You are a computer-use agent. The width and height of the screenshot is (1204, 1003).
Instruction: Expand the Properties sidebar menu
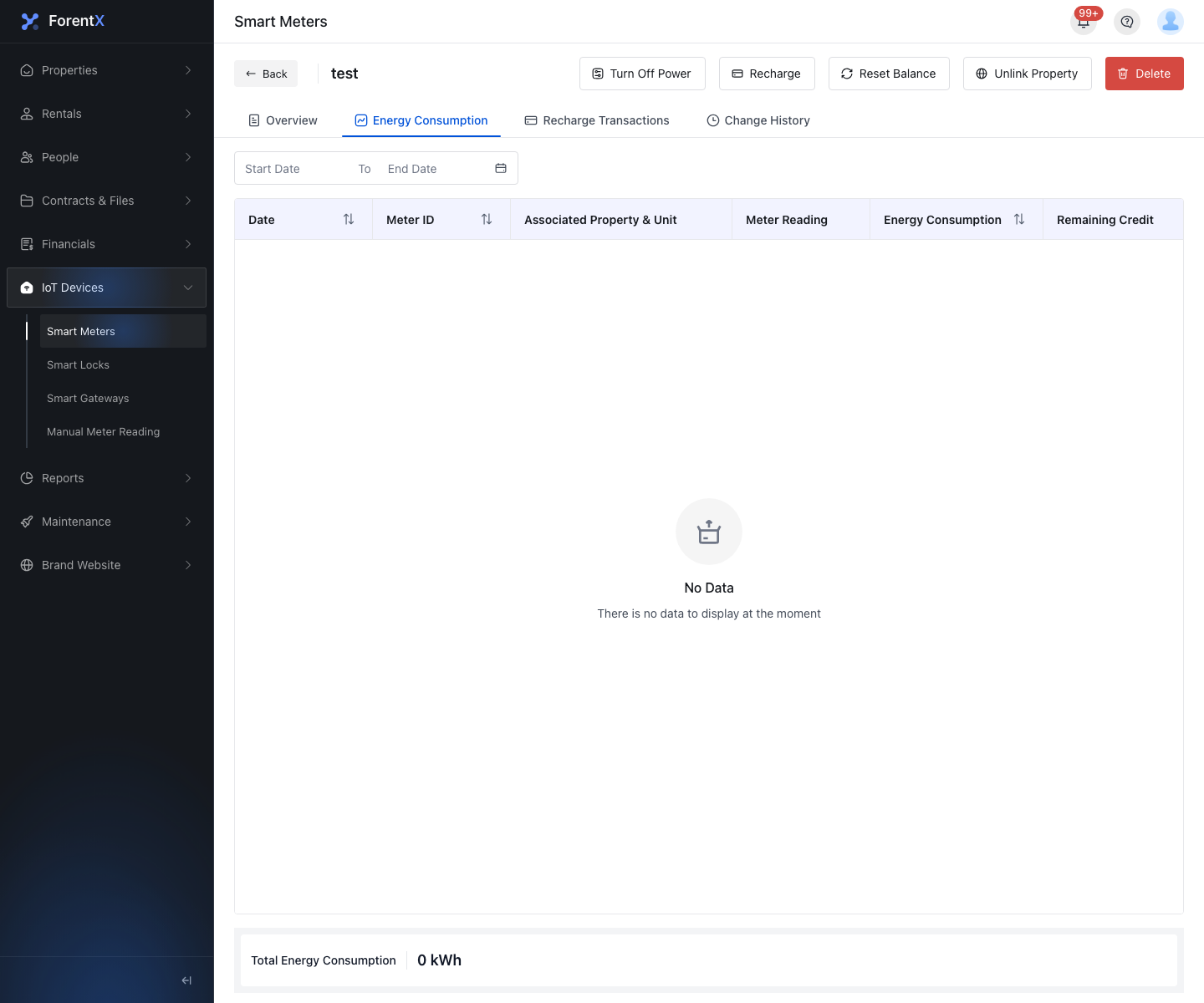(106, 70)
